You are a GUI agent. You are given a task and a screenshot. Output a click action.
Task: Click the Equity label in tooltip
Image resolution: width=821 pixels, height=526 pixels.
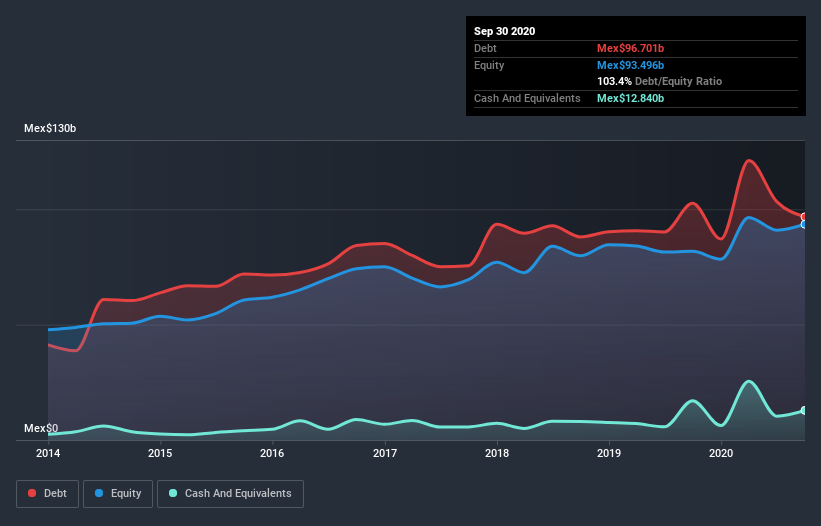point(489,65)
